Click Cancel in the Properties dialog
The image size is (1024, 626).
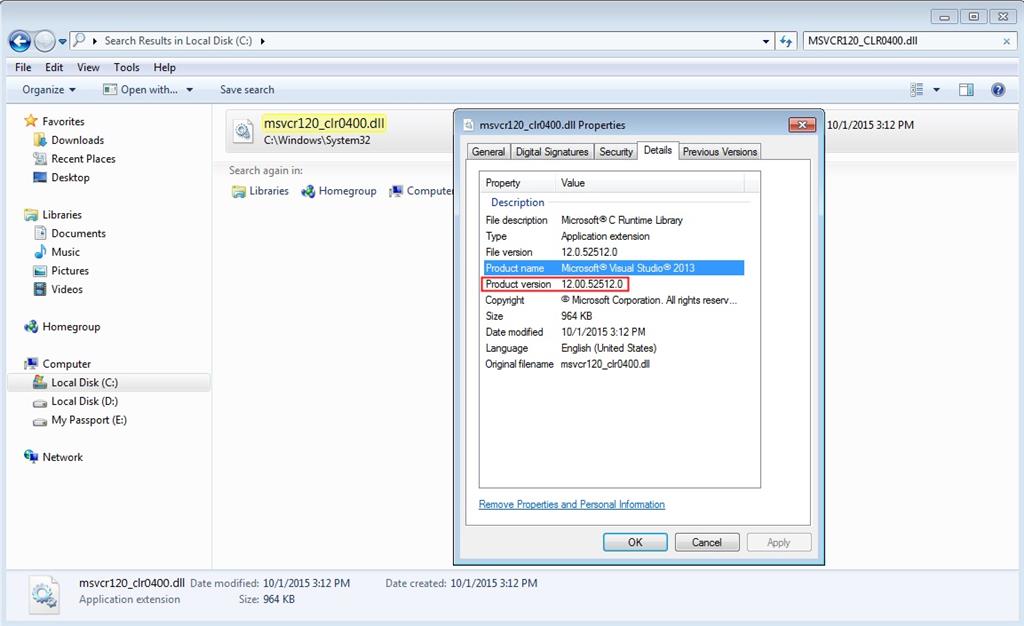pyautogui.click(x=707, y=542)
